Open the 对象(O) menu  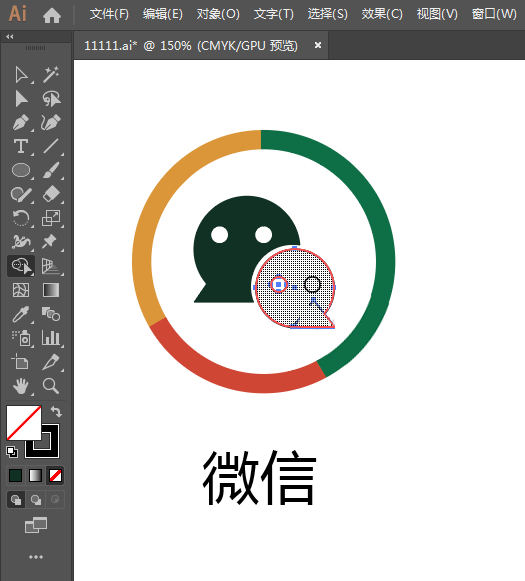[x=218, y=14]
